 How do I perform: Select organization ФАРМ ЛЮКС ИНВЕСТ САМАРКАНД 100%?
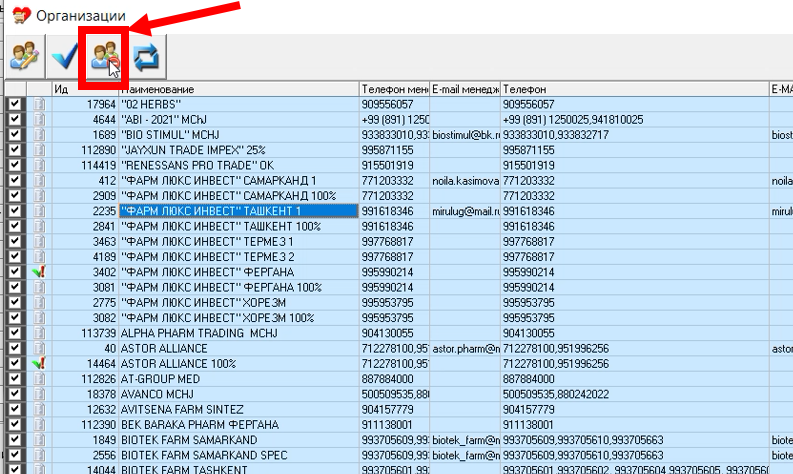239,196
